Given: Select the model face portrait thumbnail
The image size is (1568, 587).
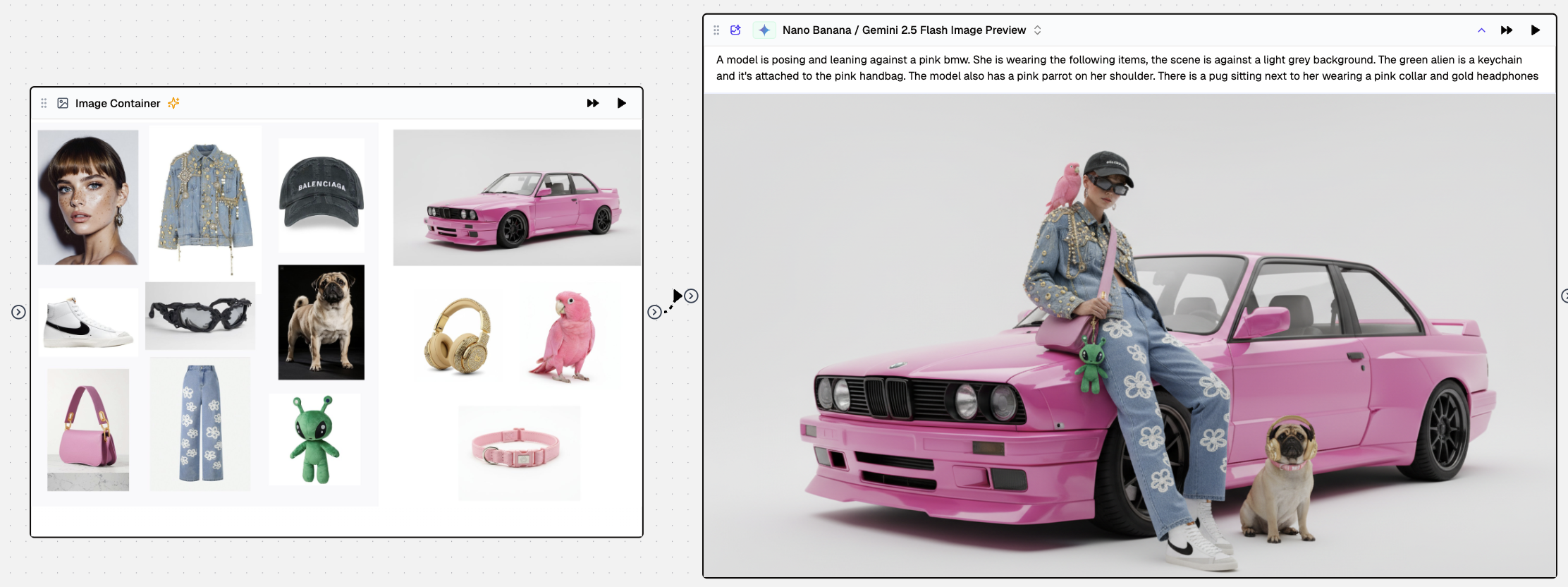Looking at the screenshot, I should coord(88,198).
